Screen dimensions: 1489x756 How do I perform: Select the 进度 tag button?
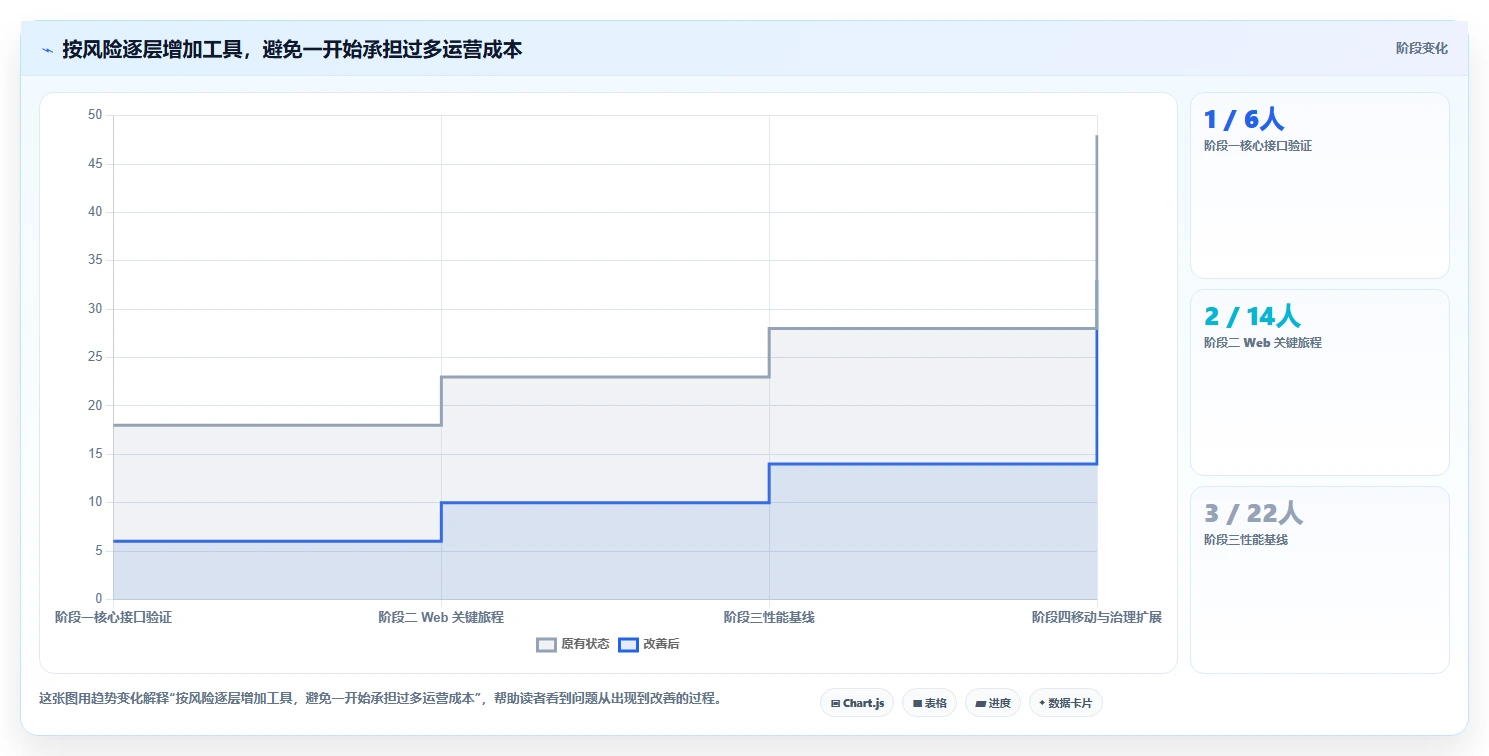coord(992,703)
